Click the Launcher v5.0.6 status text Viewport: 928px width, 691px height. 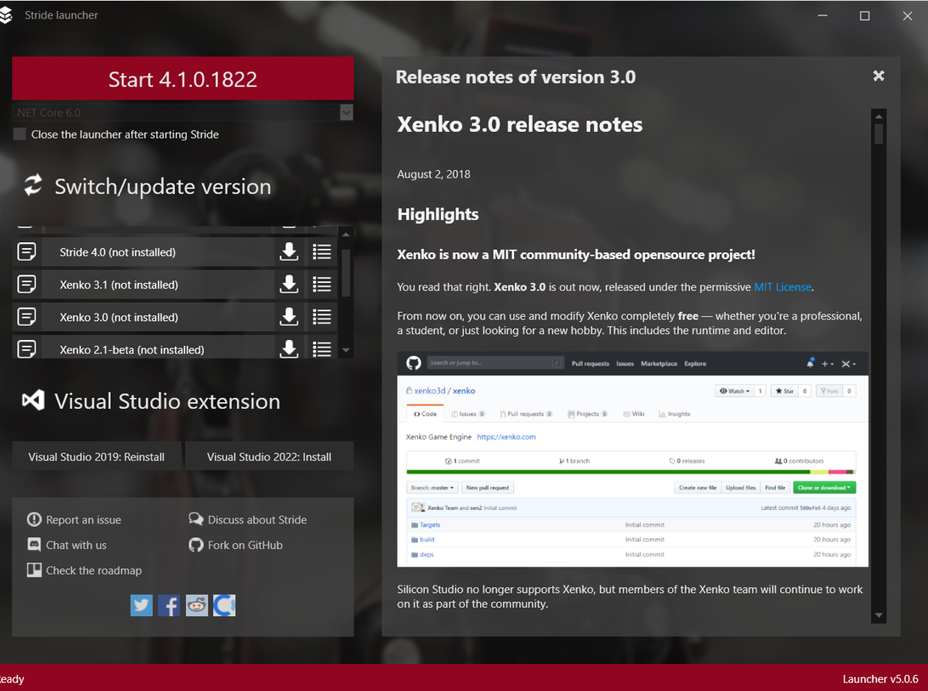click(881, 679)
